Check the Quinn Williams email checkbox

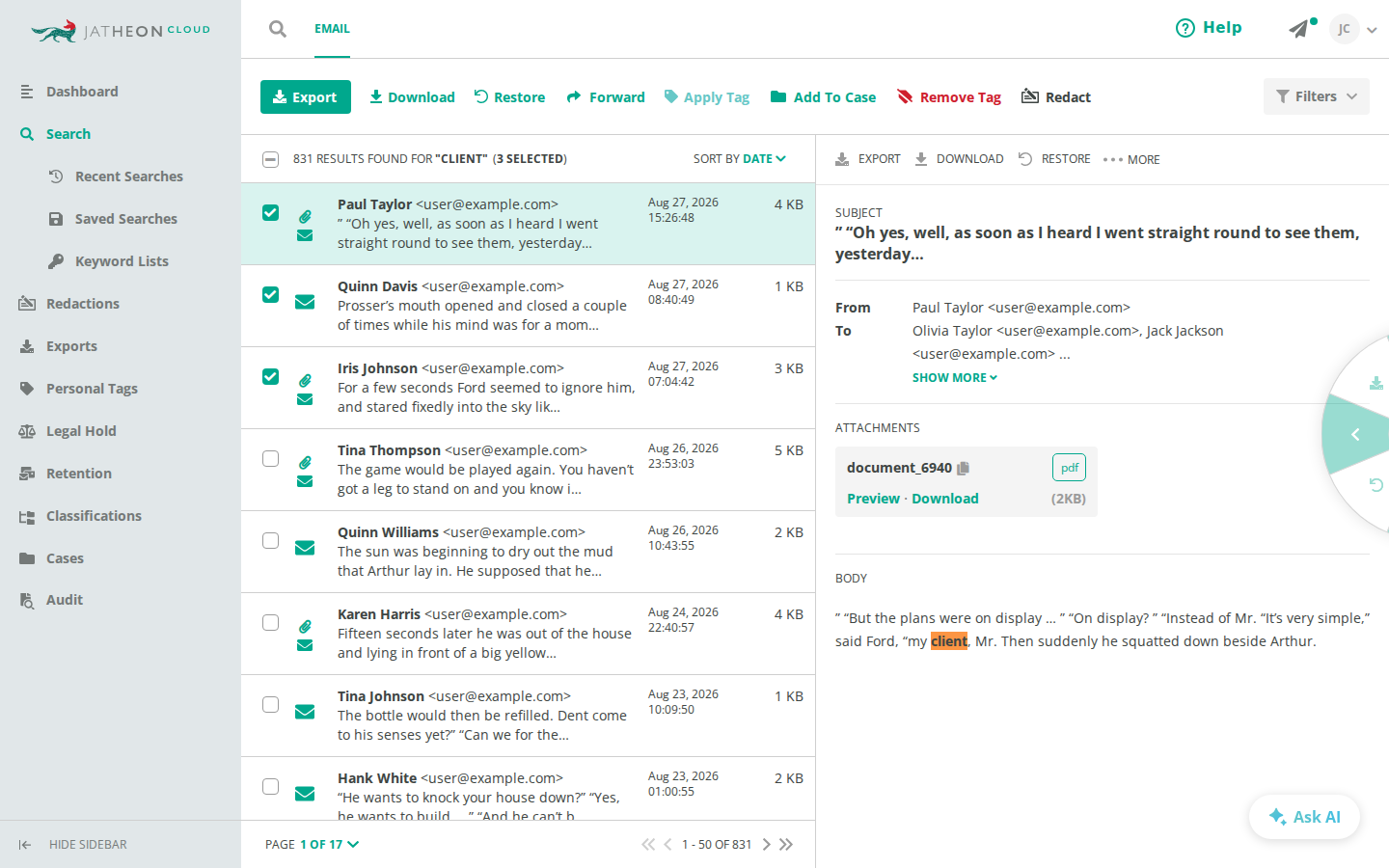271,540
